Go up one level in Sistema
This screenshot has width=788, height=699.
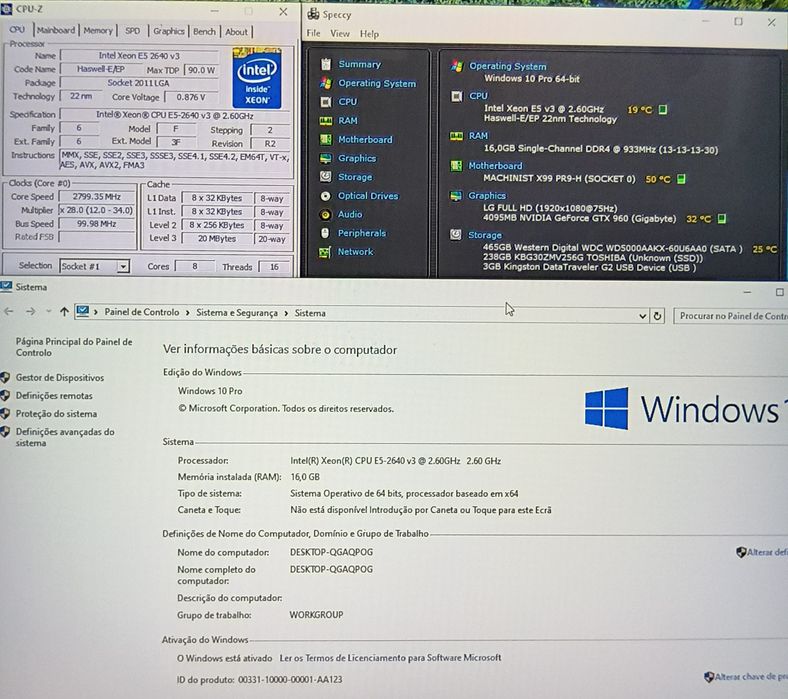tap(64, 312)
